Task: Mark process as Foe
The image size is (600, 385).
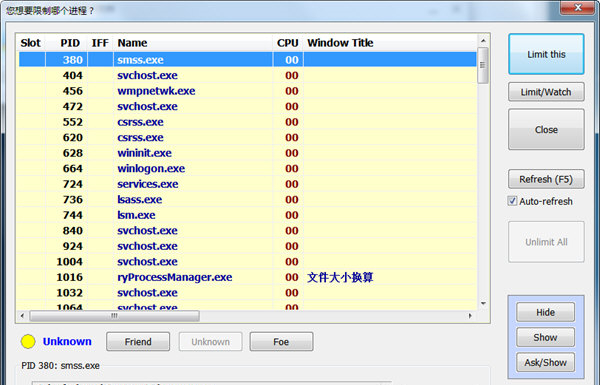Action: coord(281,342)
